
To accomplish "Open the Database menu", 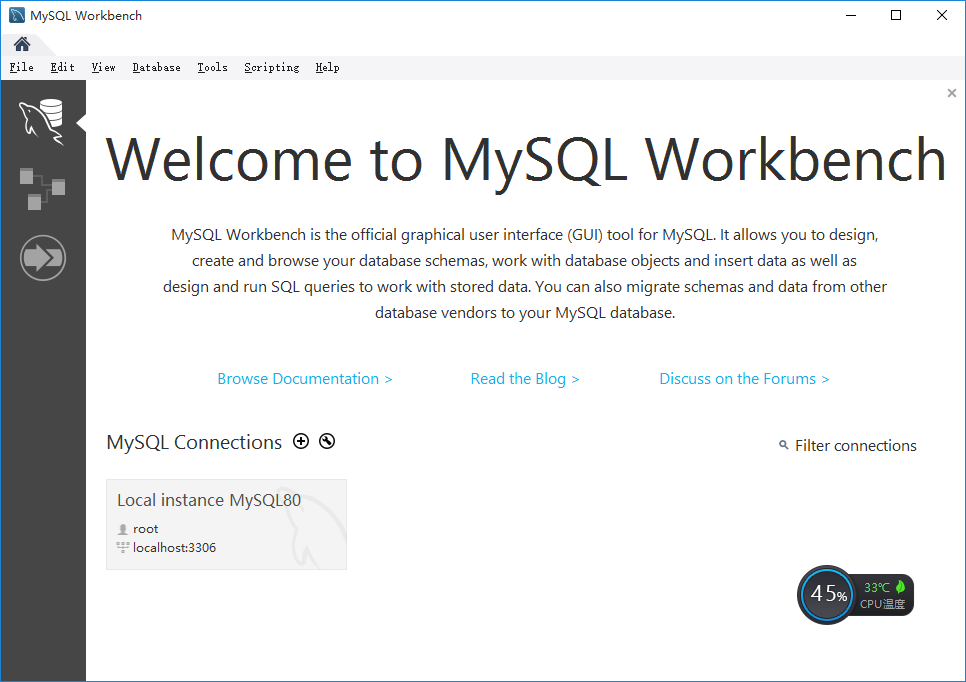I will click(156, 67).
